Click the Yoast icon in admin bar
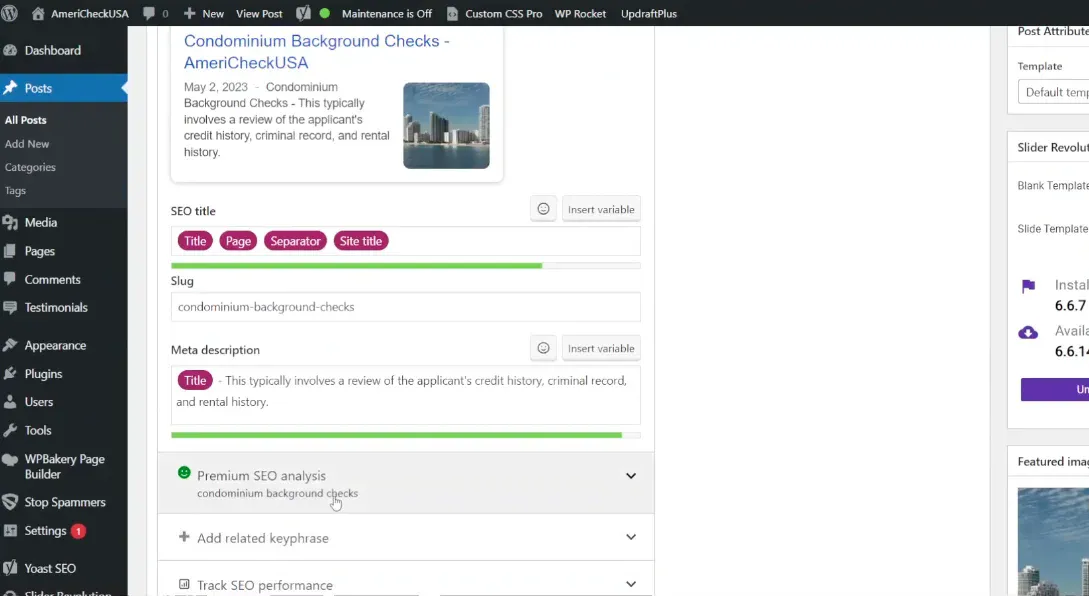This screenshot has height=596, width=1089. point(303,14)
